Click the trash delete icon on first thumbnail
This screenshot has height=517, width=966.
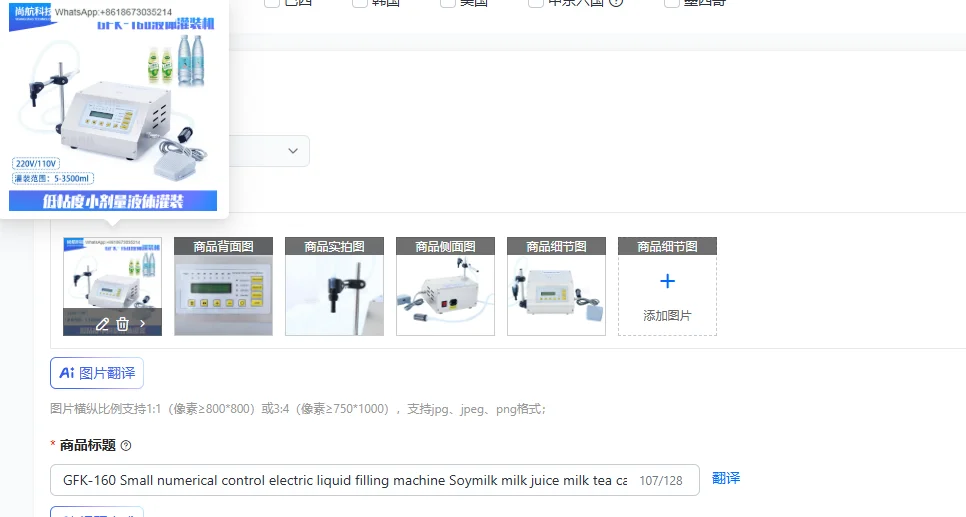coord(123,324)
